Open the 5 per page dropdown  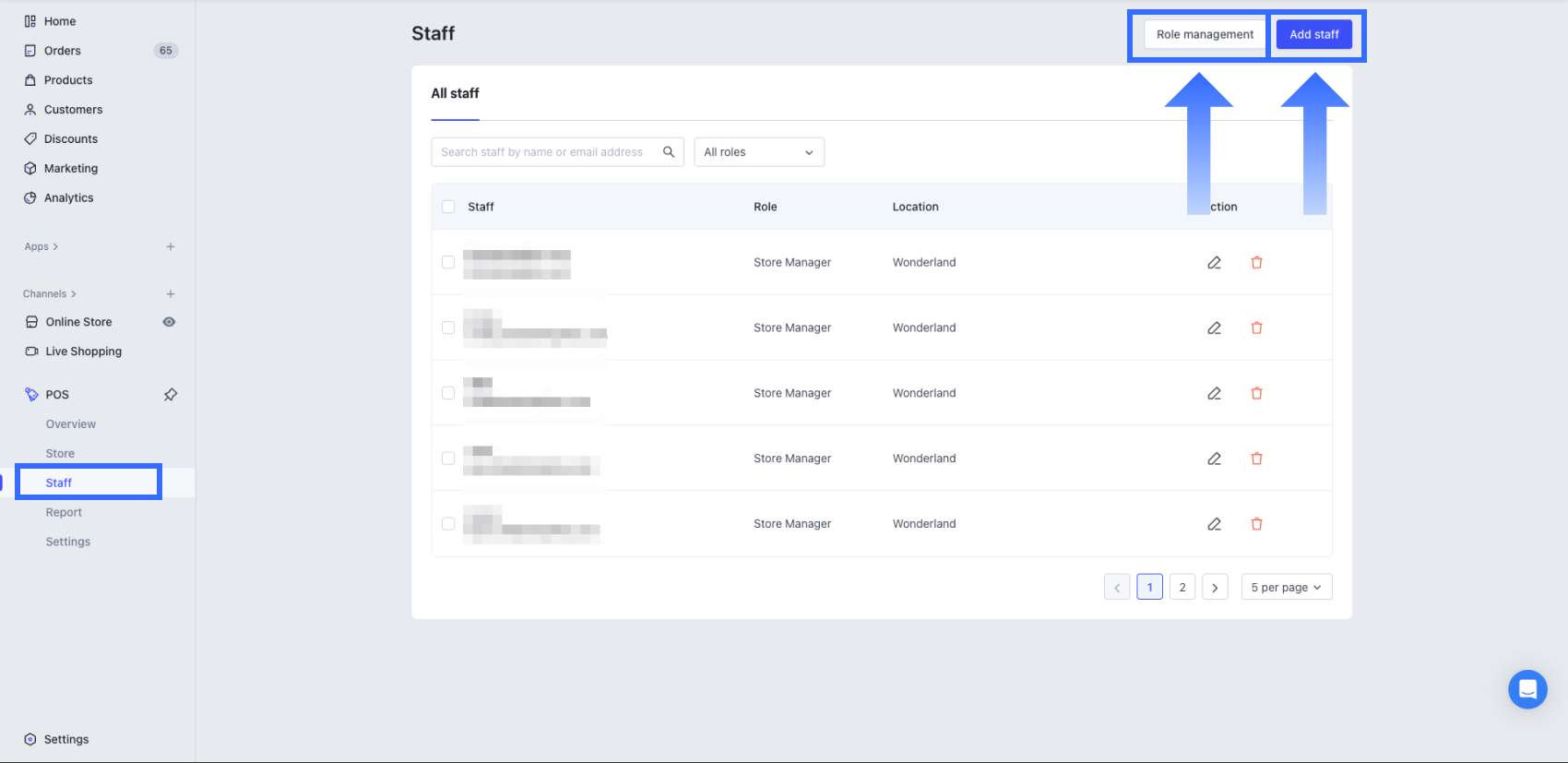[x=1286, y=588]
